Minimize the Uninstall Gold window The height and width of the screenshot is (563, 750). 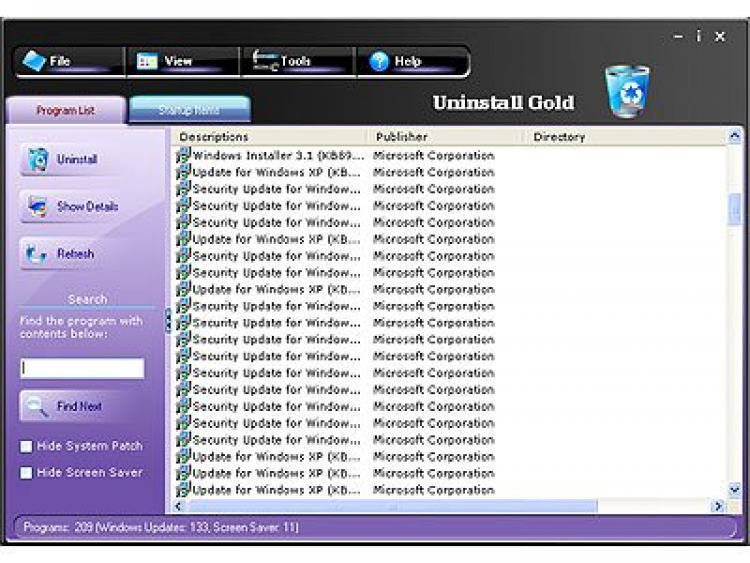(x=678, y=36)
